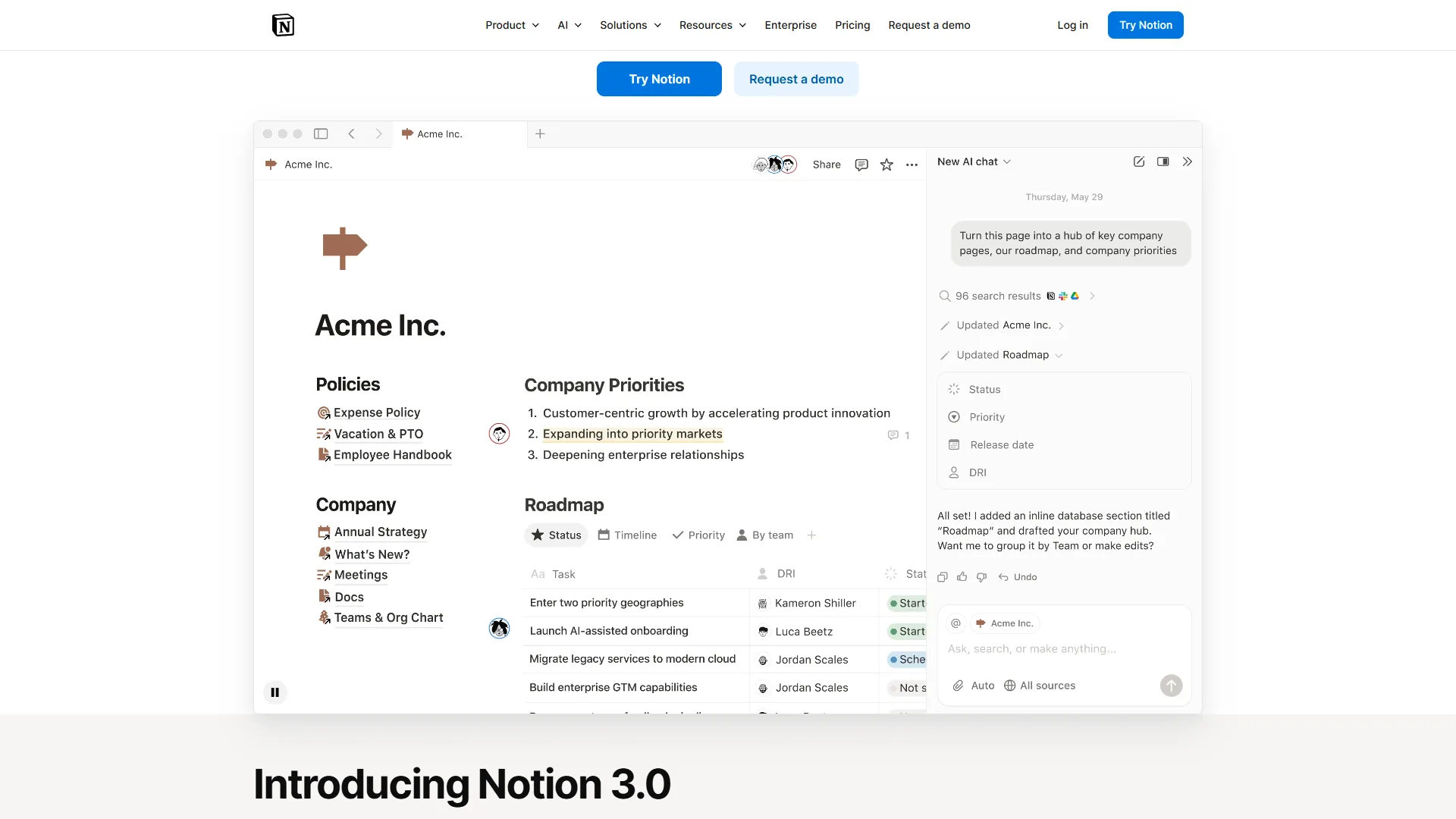Go back with the left arrow
The height and width of the screenshot is (819, 1456).
pyautogui.click(x=351, y=134)
